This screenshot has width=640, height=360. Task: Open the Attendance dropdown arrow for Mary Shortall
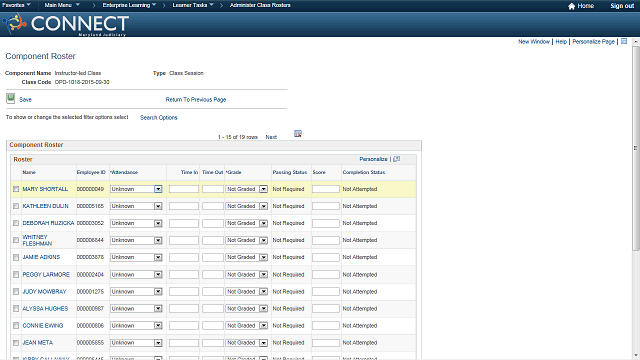coord(158,189)
